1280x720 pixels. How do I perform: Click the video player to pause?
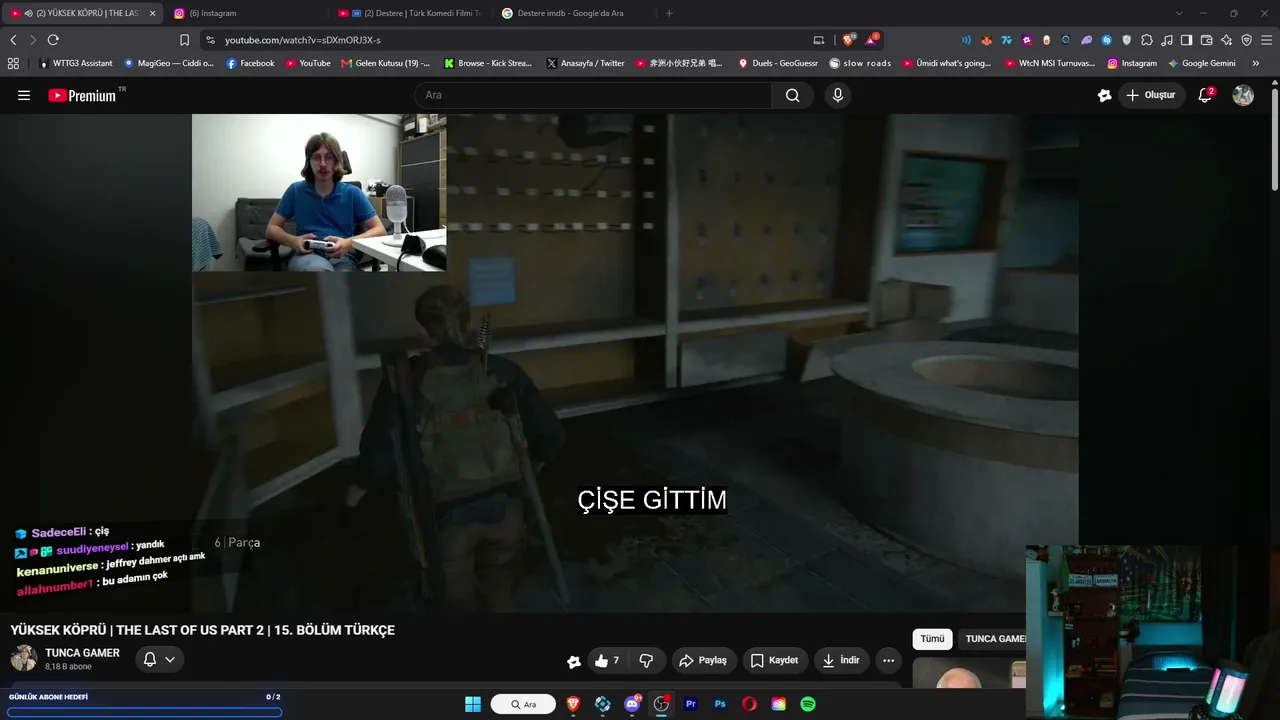[x=635, y=362]
